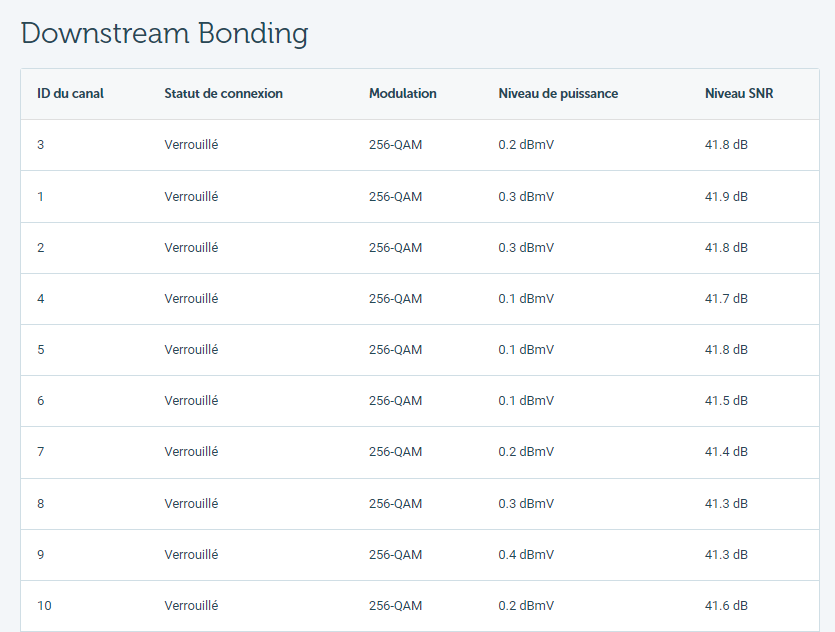Image resolution: width=835 pixels, height=632 pixels.
Task: Click the 0.4 dBmV power level cell
Action: (x=526, y=555)
